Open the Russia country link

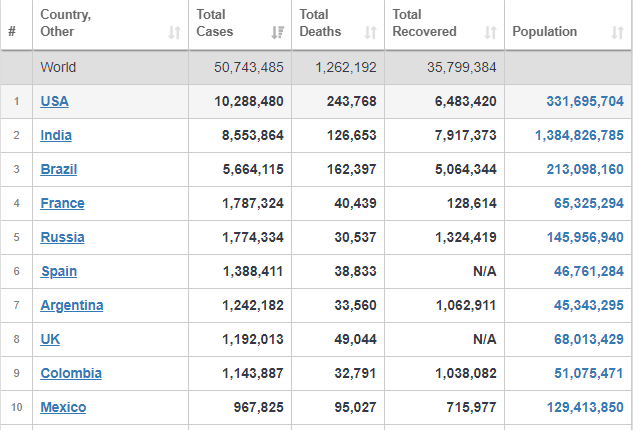tap(62, 237)
